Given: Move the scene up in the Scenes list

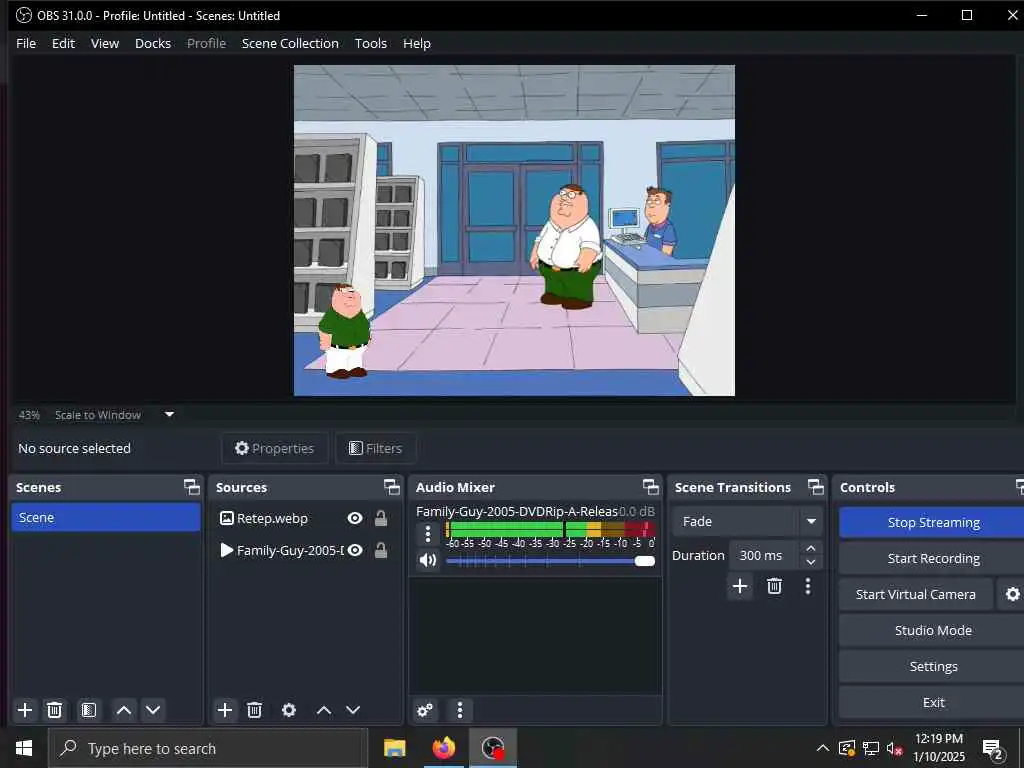Looking at the screenshot, I should 123,710.
